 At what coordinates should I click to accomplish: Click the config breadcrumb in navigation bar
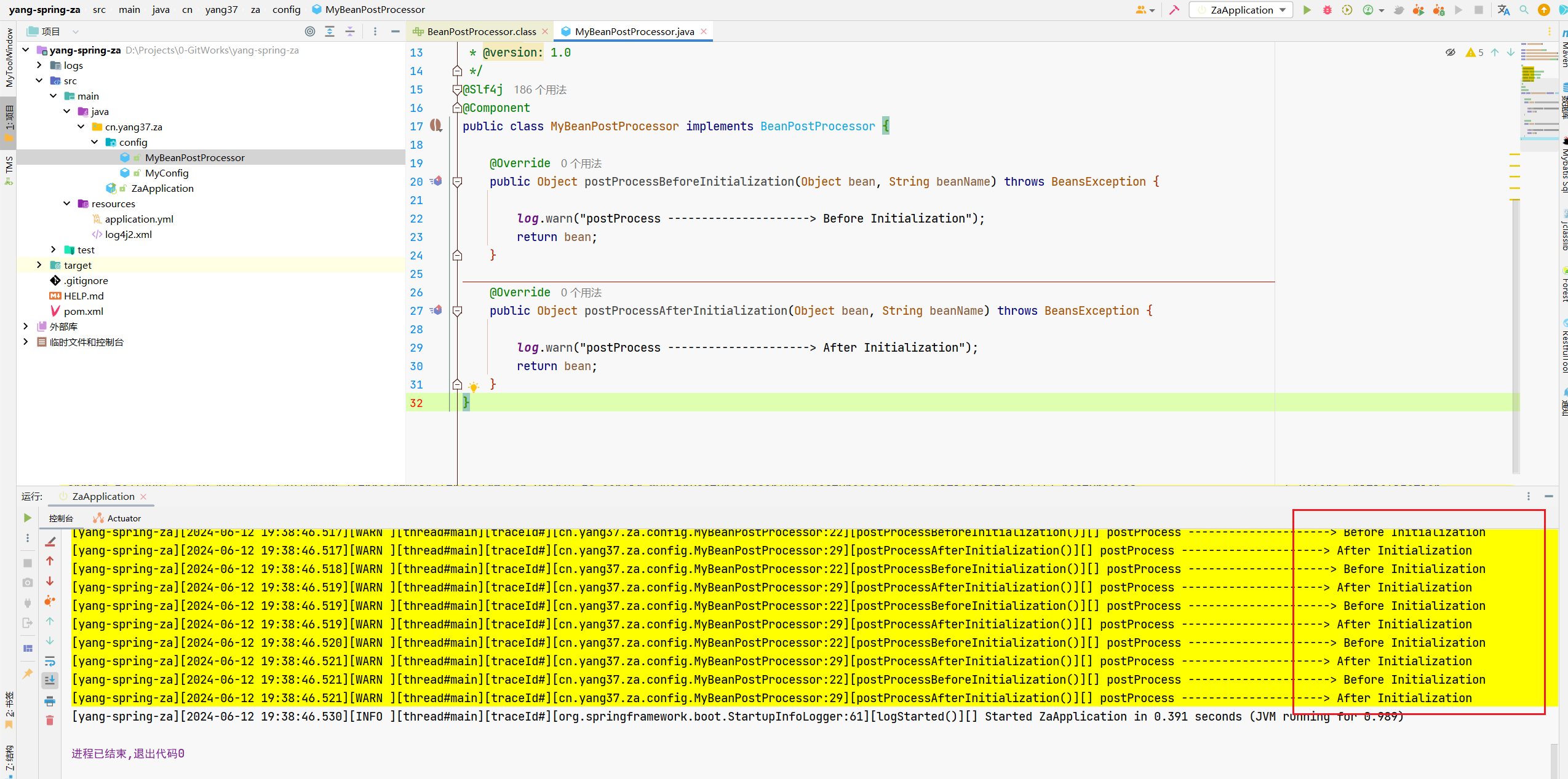click(286, 10)
